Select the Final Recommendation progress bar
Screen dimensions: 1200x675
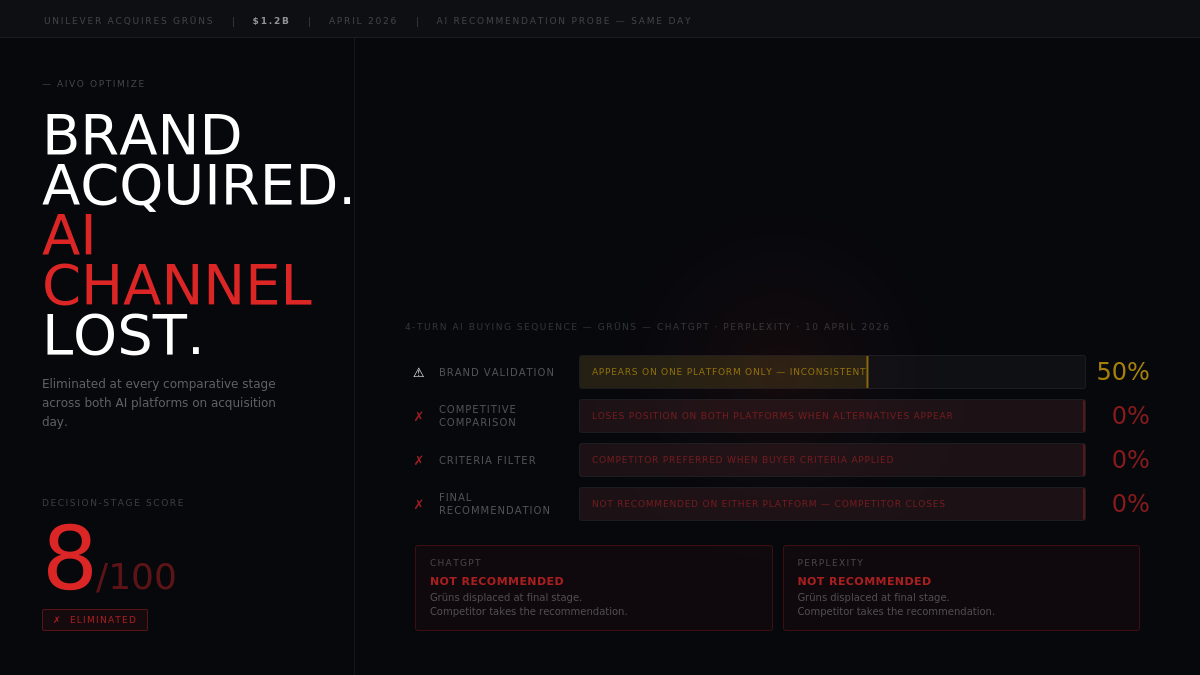(x=832, y=504)
